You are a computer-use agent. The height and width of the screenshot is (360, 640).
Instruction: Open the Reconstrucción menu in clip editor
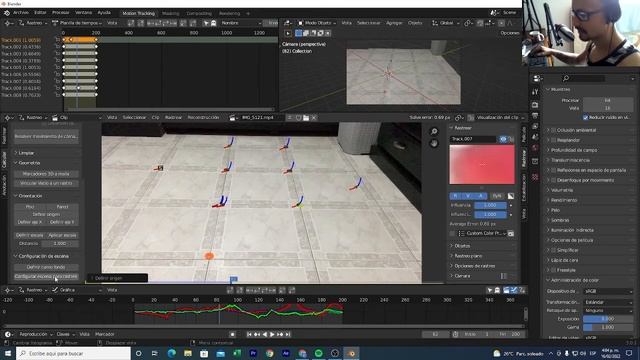click(x=203, y=118)
